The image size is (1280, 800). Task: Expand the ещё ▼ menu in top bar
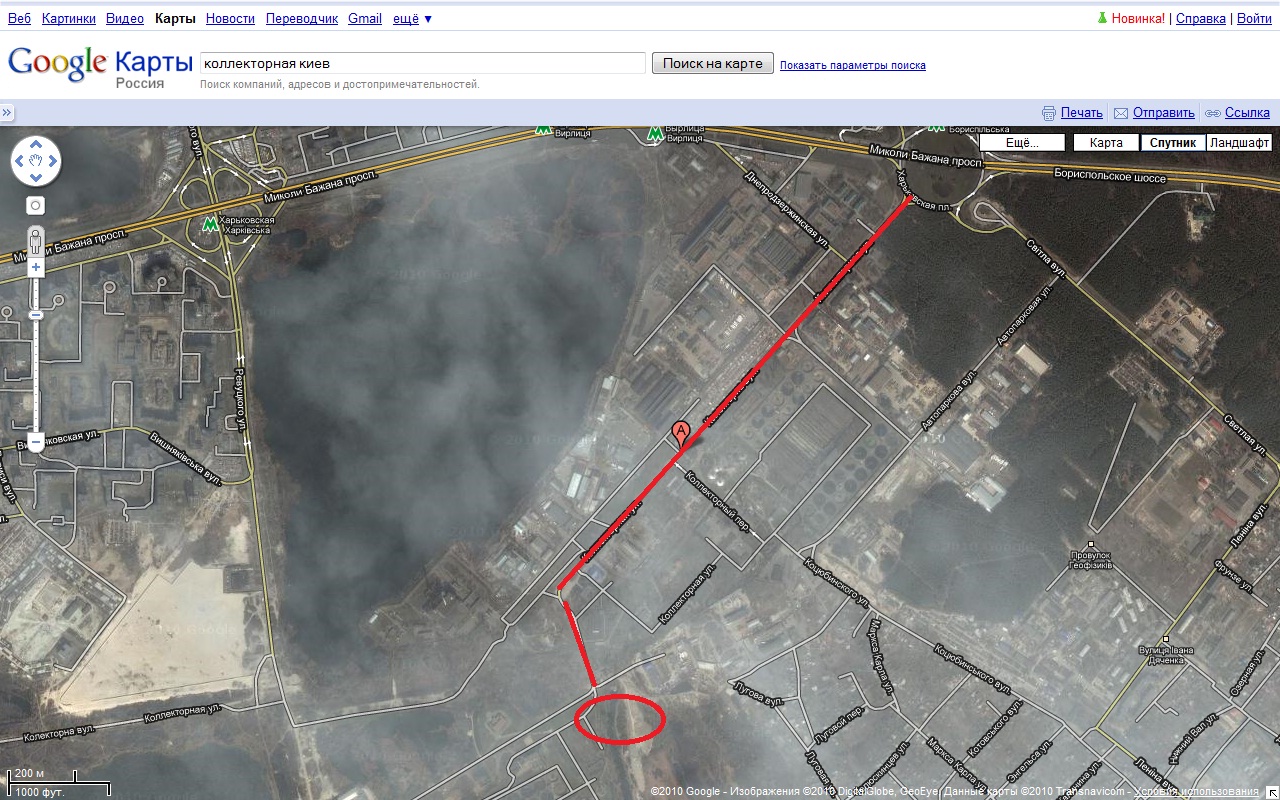[x=412, y=18]
